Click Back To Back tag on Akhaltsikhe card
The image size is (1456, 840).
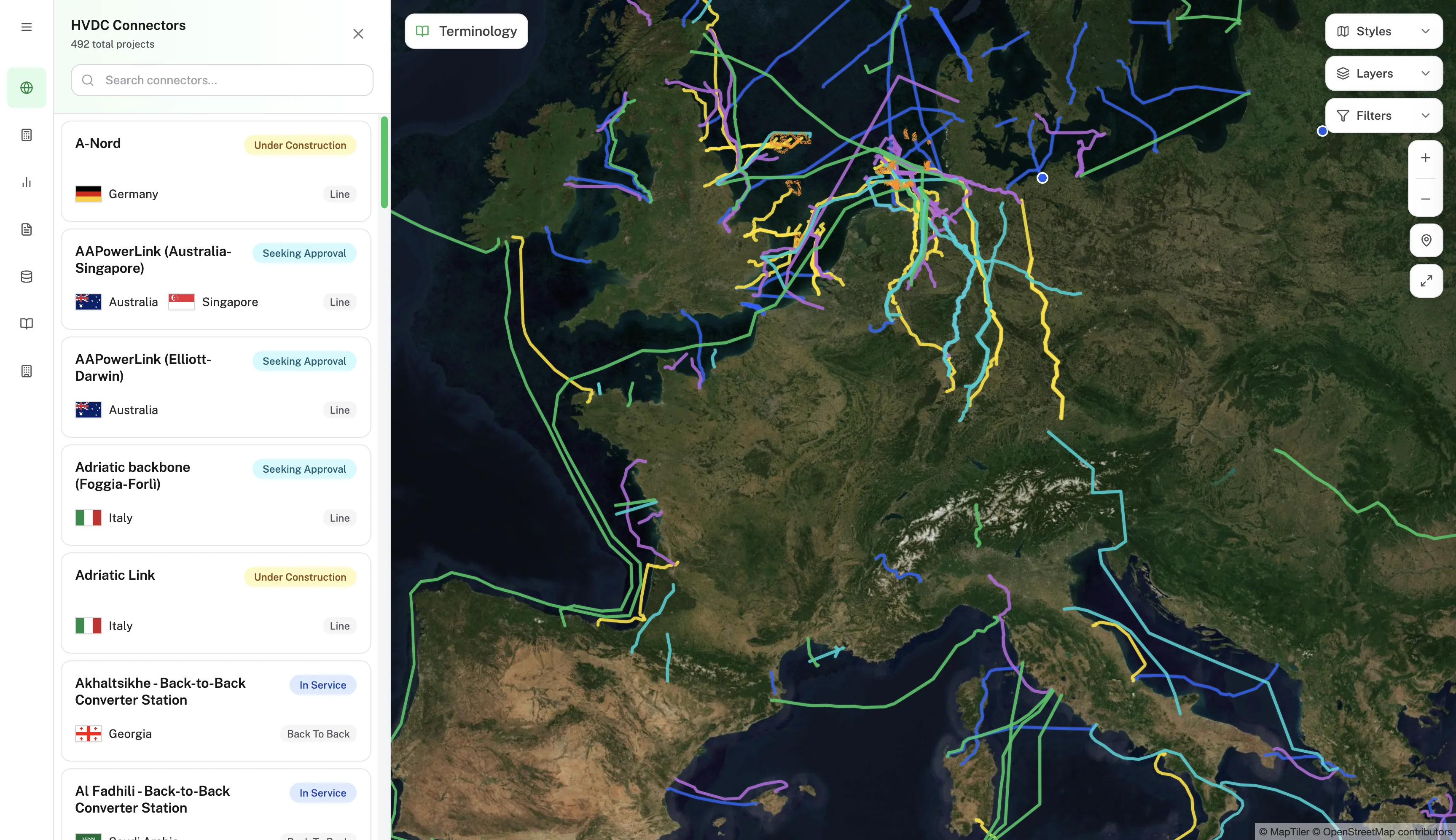click(x=318, y=734)
